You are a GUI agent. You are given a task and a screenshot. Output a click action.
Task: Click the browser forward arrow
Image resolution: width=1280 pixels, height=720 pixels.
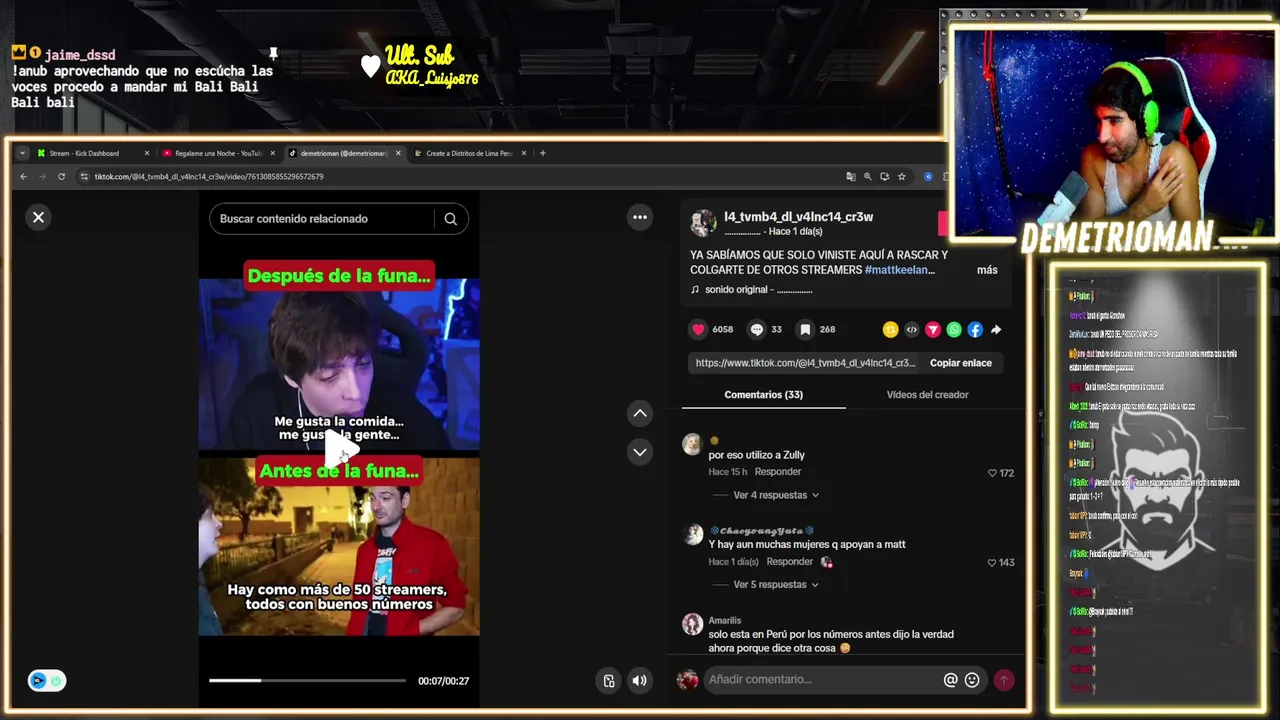(42, 177)
